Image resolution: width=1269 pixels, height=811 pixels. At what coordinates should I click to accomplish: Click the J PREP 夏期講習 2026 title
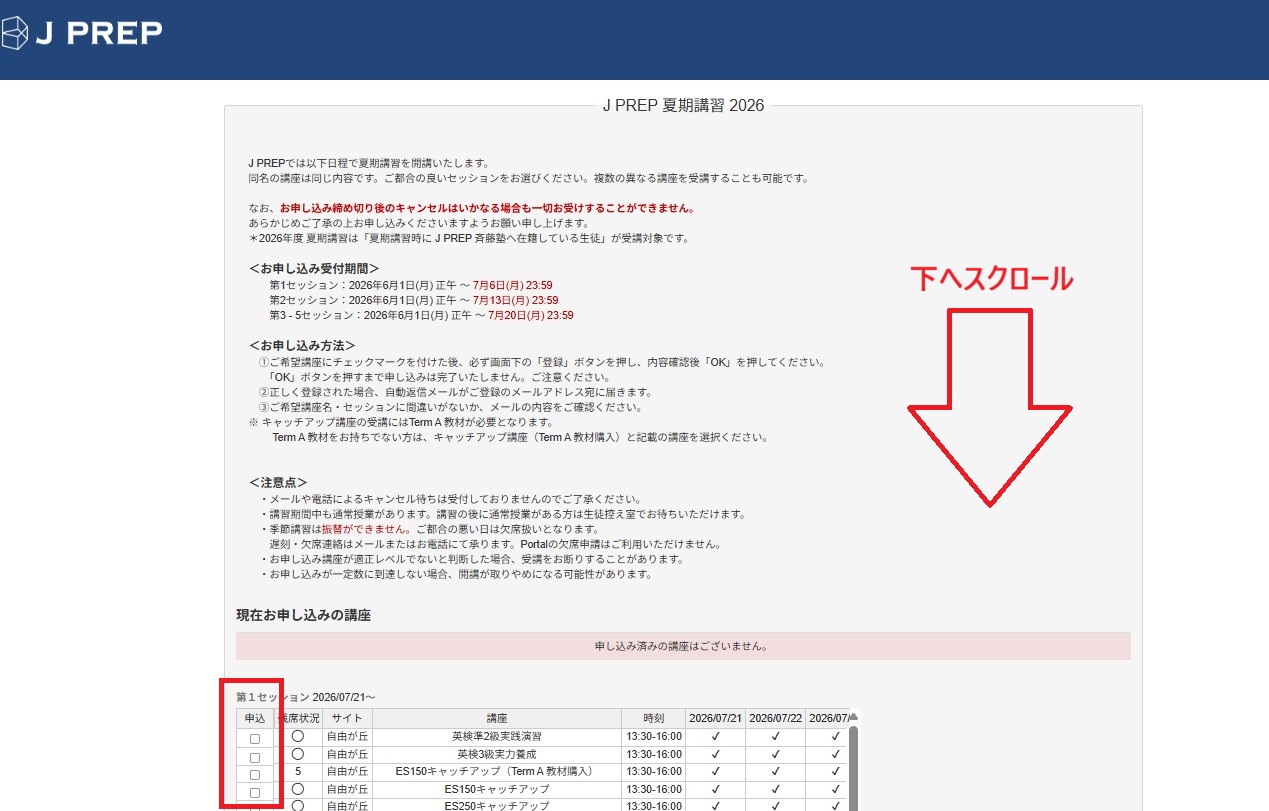point(683,105)
